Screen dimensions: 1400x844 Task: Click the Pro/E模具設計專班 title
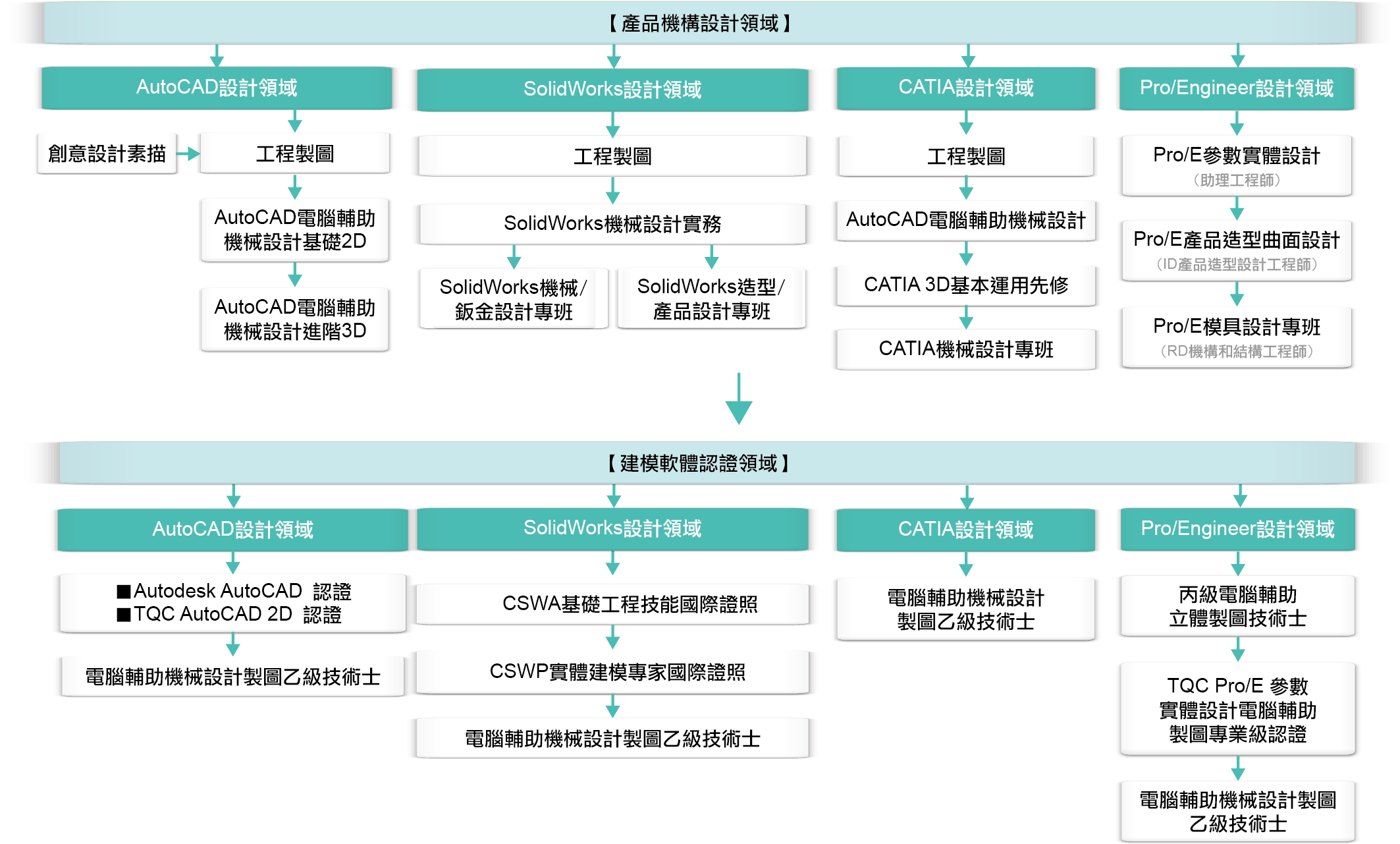coord(1237,327)
